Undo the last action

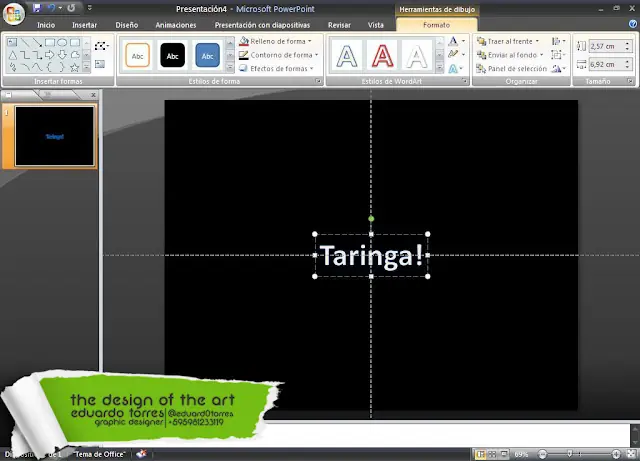coord(51,8)
